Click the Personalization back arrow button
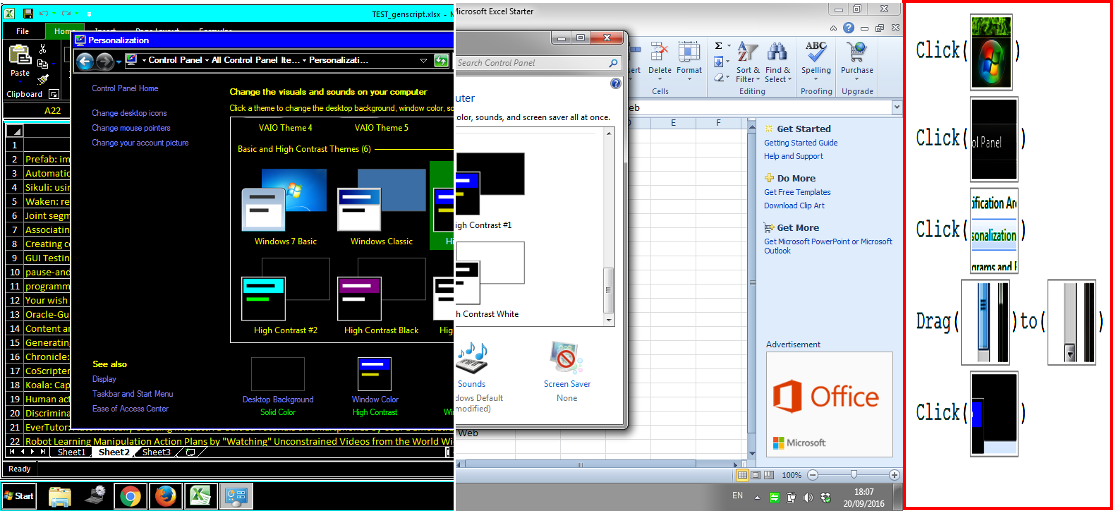Screen dimensions: 1114x511 point(84,61)
